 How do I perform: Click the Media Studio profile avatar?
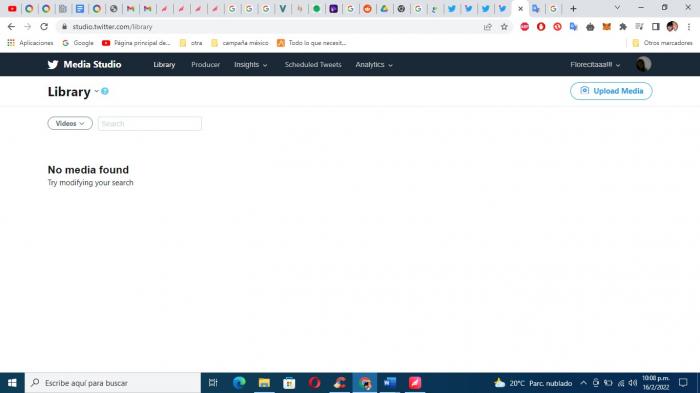tap(643, 64)
